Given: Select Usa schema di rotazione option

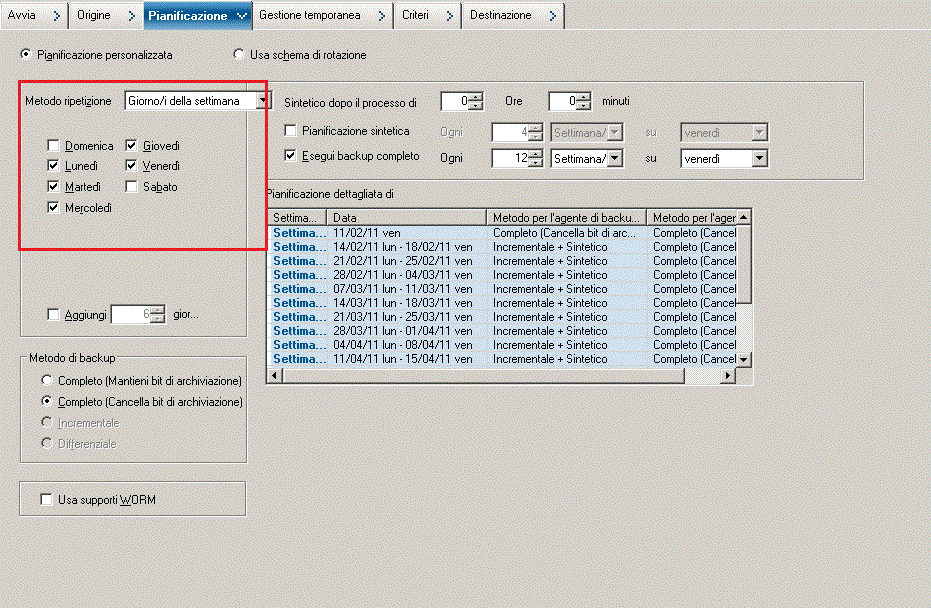Looking at the screenshot, I should click(x=239, y=55).
